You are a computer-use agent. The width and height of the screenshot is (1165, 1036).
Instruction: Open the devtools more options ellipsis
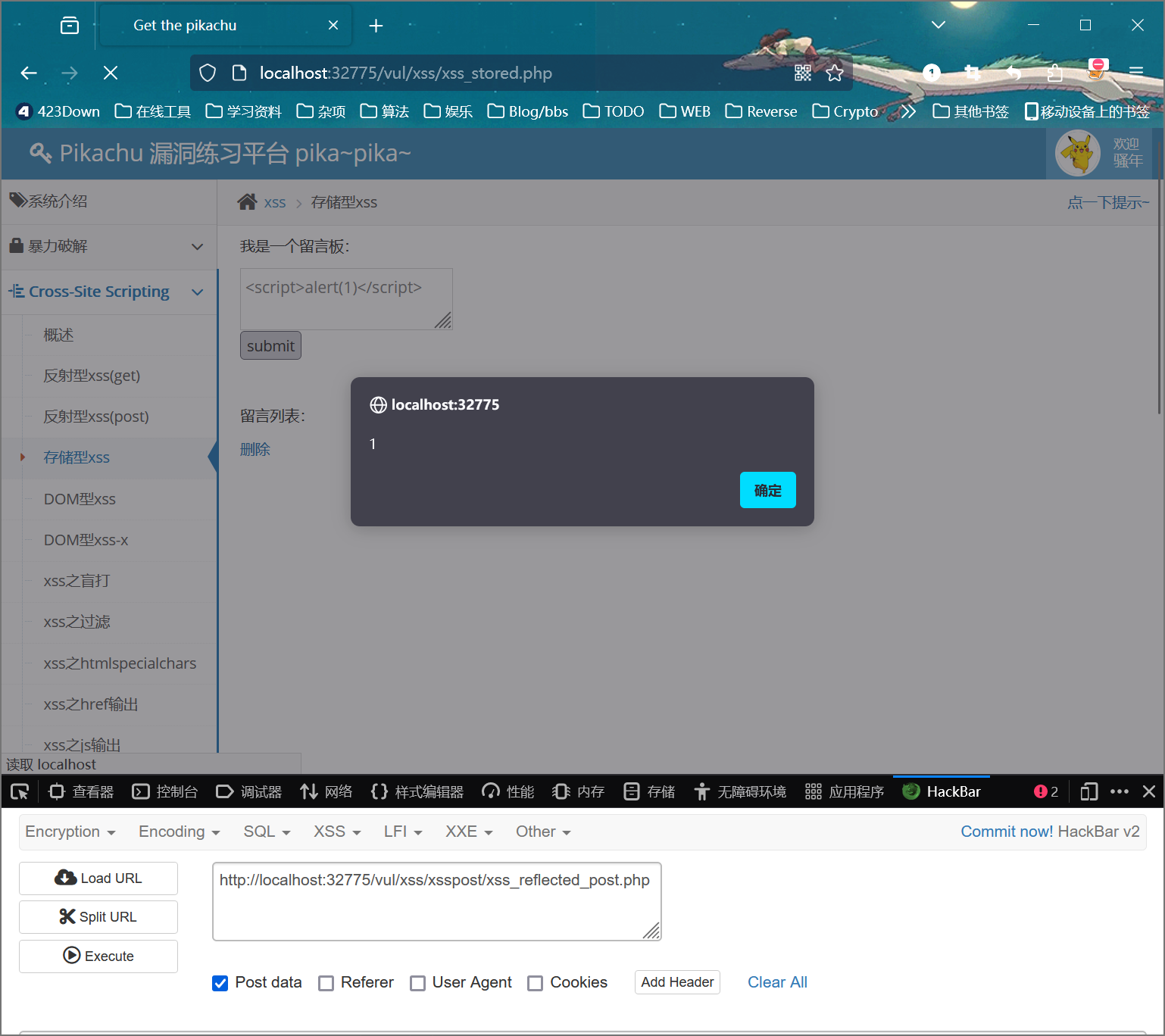click(1119, 791)
